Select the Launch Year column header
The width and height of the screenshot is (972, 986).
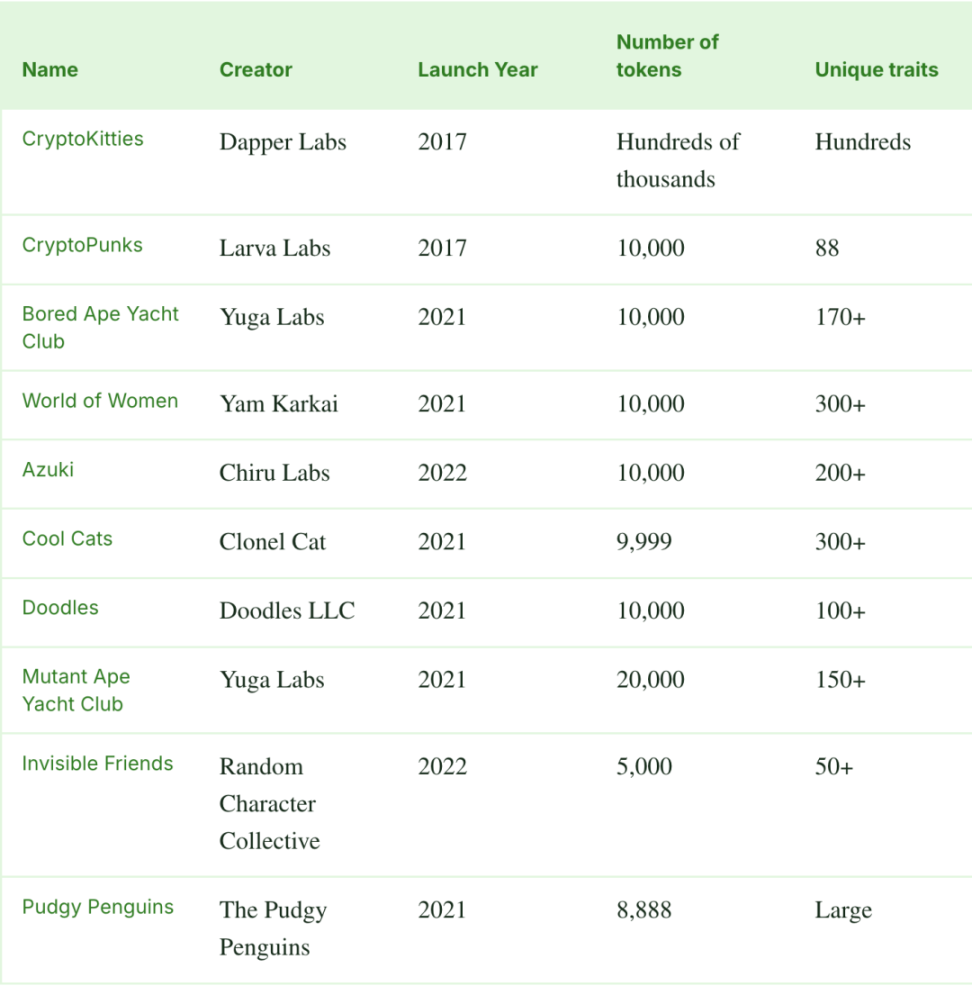477,70
